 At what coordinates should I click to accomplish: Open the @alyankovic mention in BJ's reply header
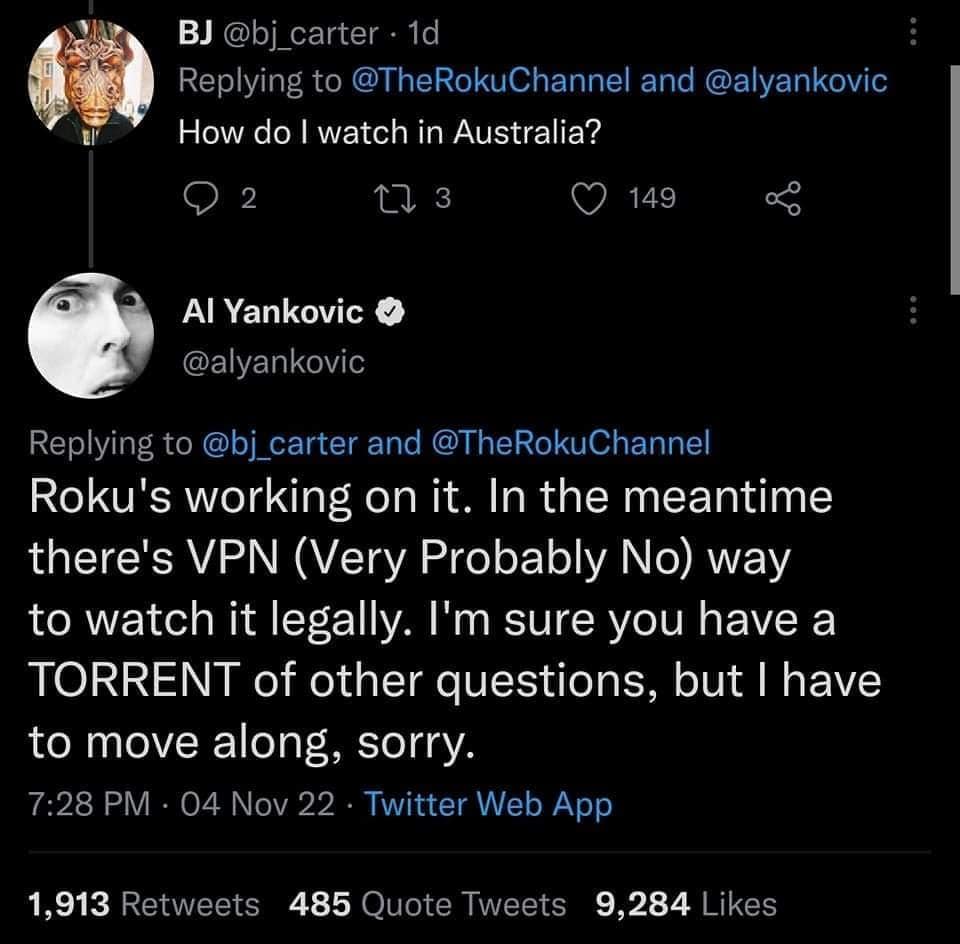coord(796,81)
